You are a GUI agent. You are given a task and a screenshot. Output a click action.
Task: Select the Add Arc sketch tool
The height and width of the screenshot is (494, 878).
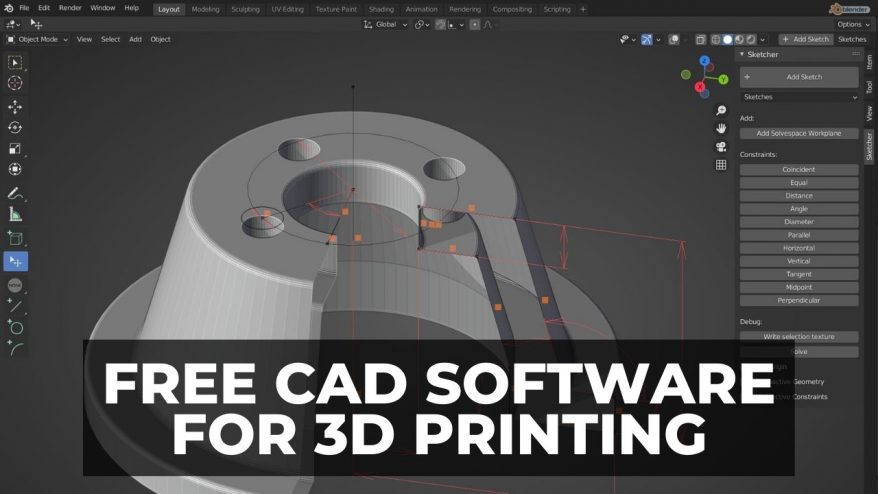click(15, 348)
